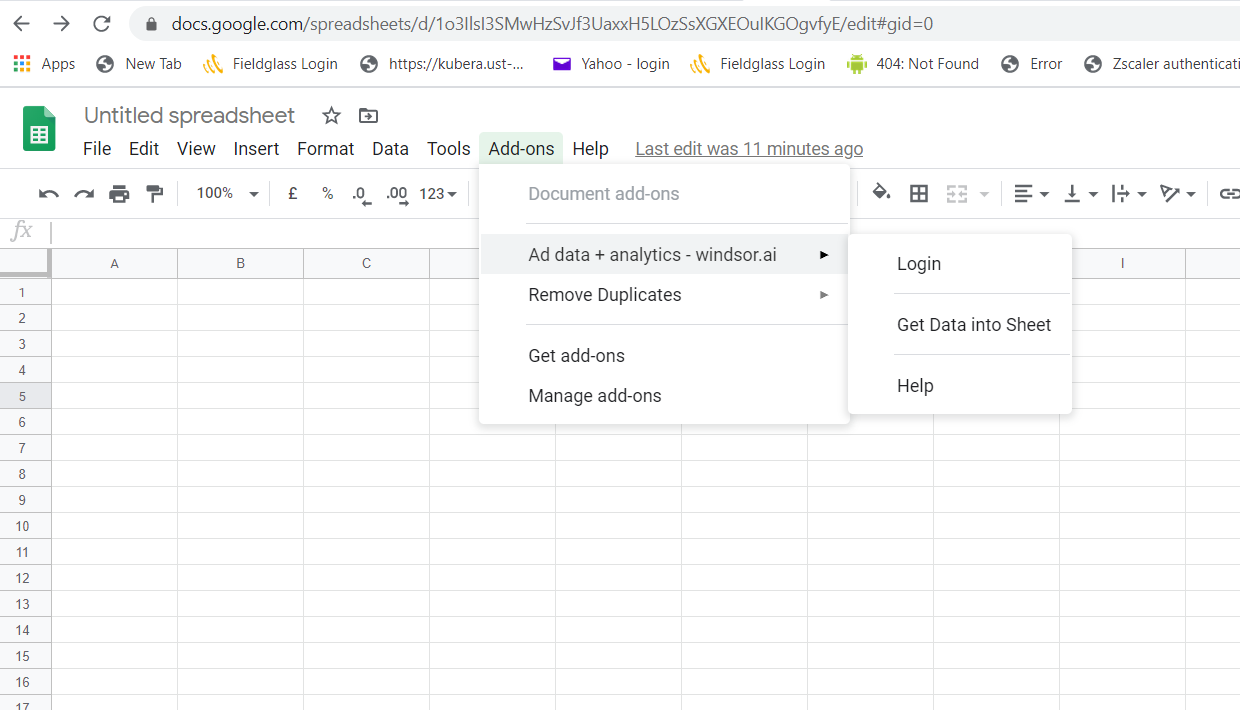The height and width of the screenshot is (710, 1240).
Task: Click the Fieldglass Login bookmark
Action: tap(270, 64)
